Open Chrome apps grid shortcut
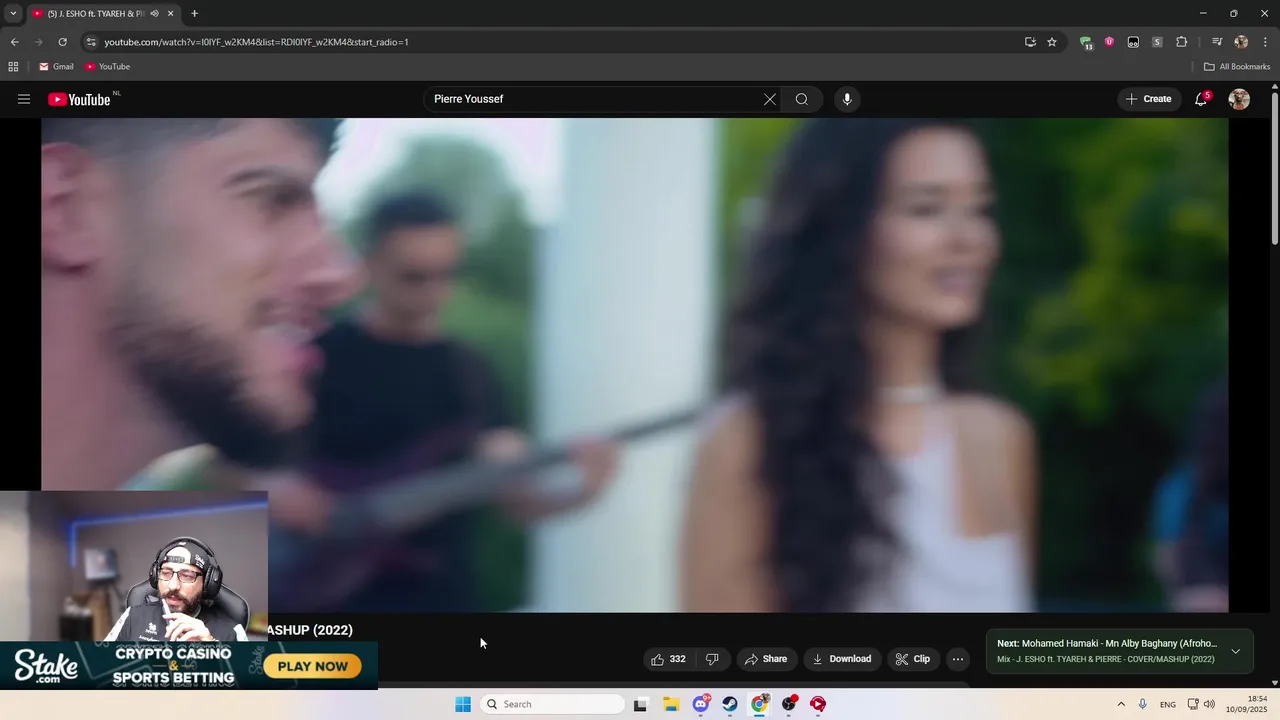1280x720 pixels. click(13, 67)
